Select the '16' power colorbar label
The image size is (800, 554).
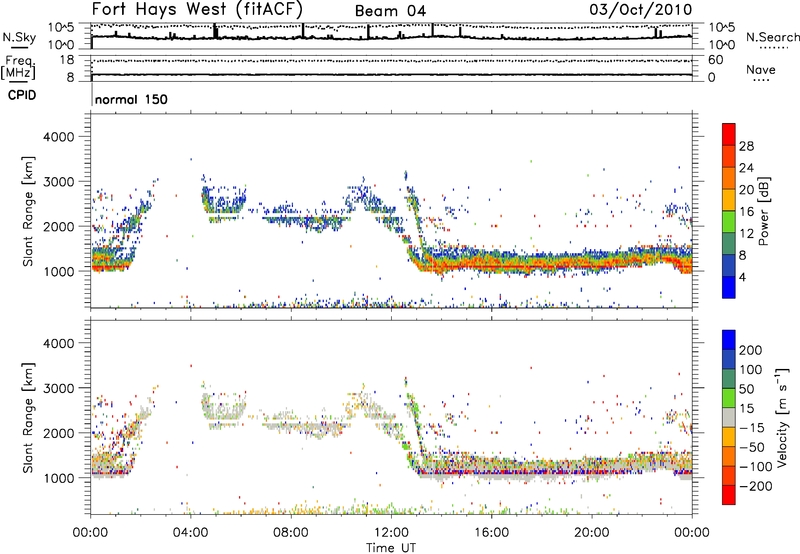pyautogui.click(x=746, y=212)
